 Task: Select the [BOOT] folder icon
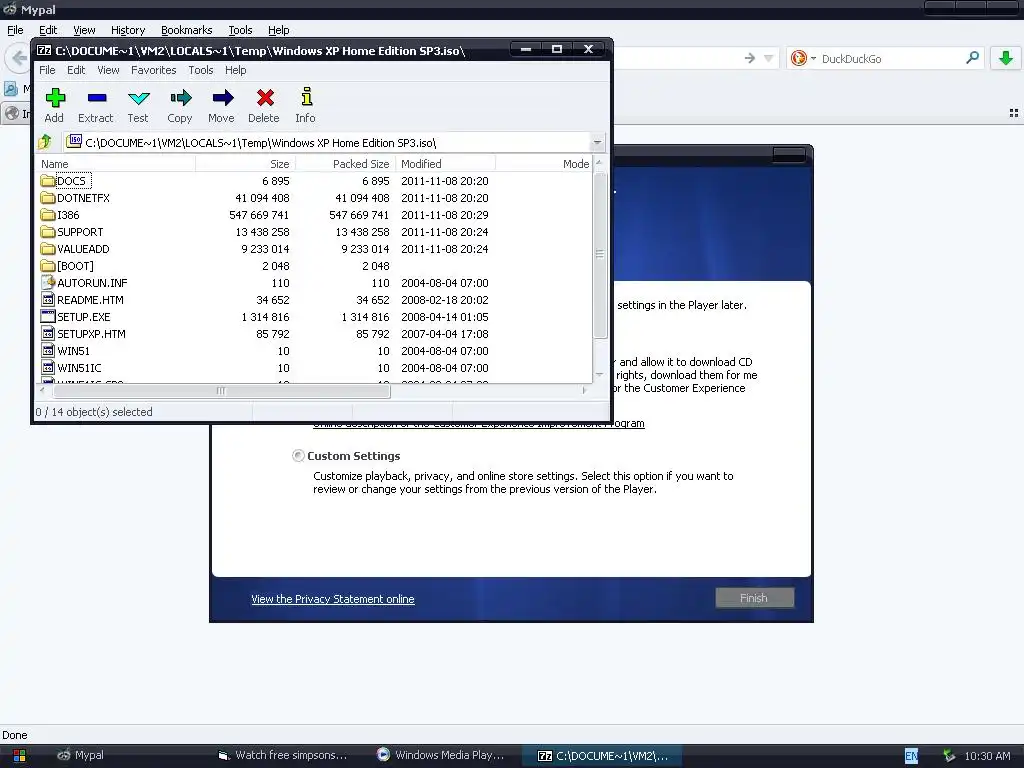pyautogui.click(x=48, y=265)
